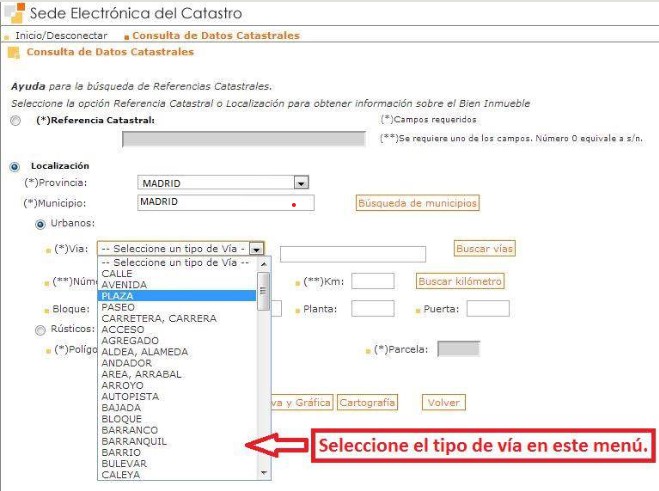The width and height of the screenshot is (659, 491).
Task: Open Consulta de Datos Catastrales menu link
Action: tap(216, 36)
